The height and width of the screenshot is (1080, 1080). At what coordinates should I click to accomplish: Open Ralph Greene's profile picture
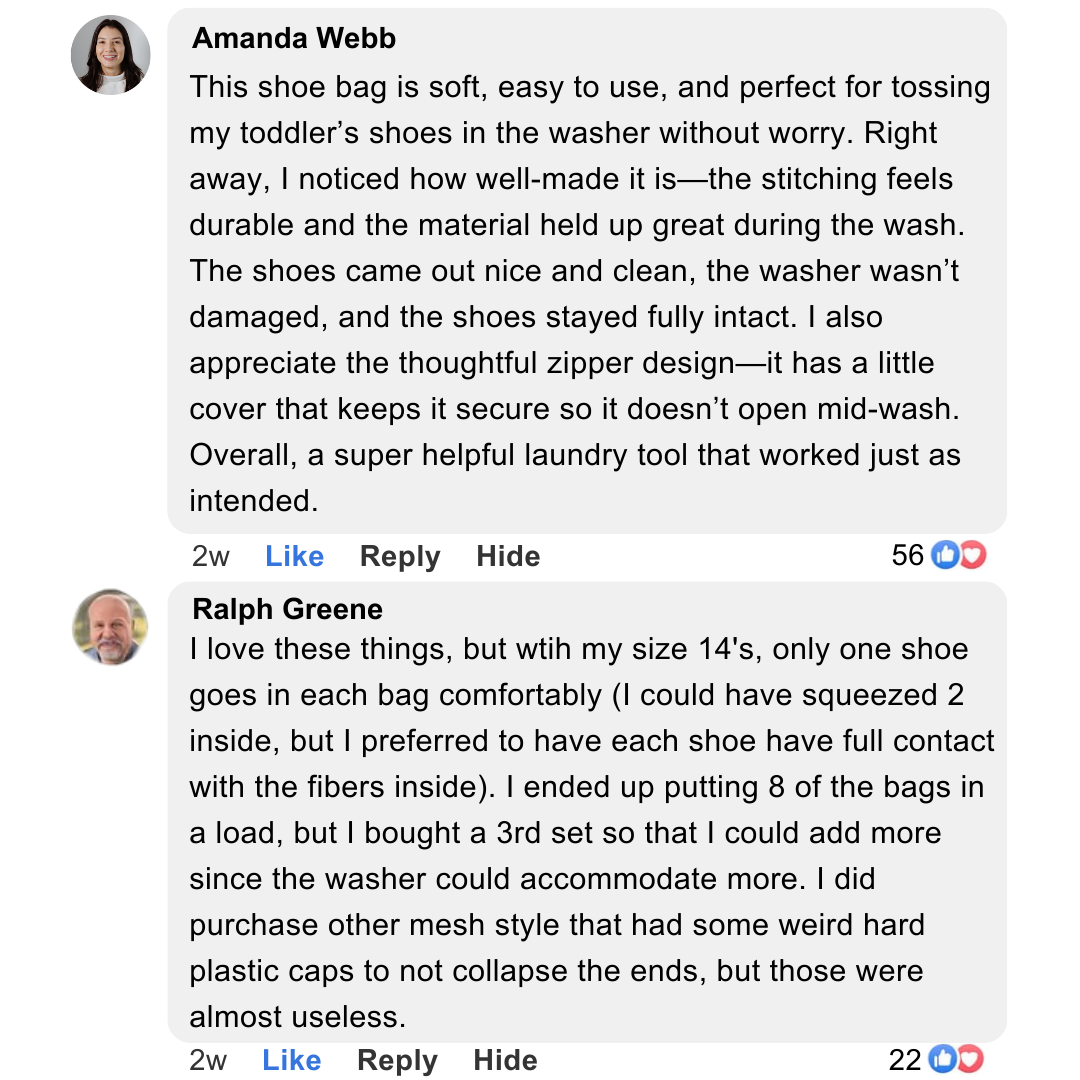111,627
